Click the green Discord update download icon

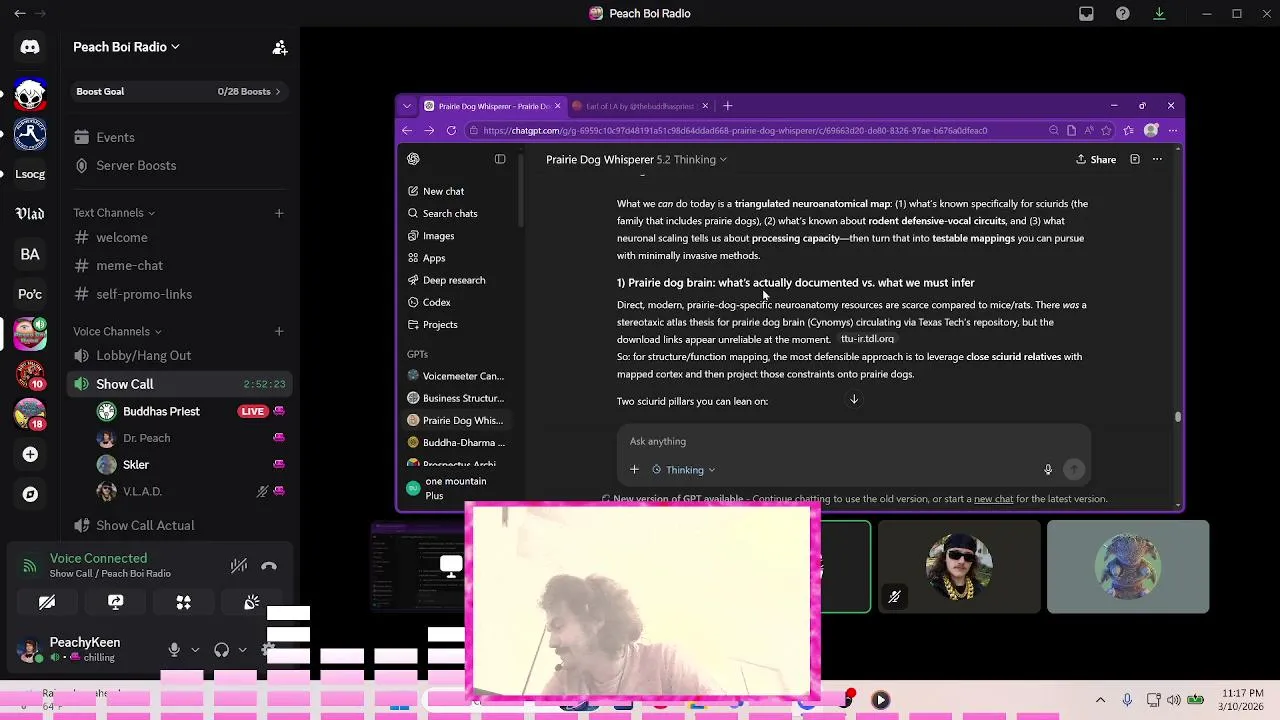[x=1159, y=14]
